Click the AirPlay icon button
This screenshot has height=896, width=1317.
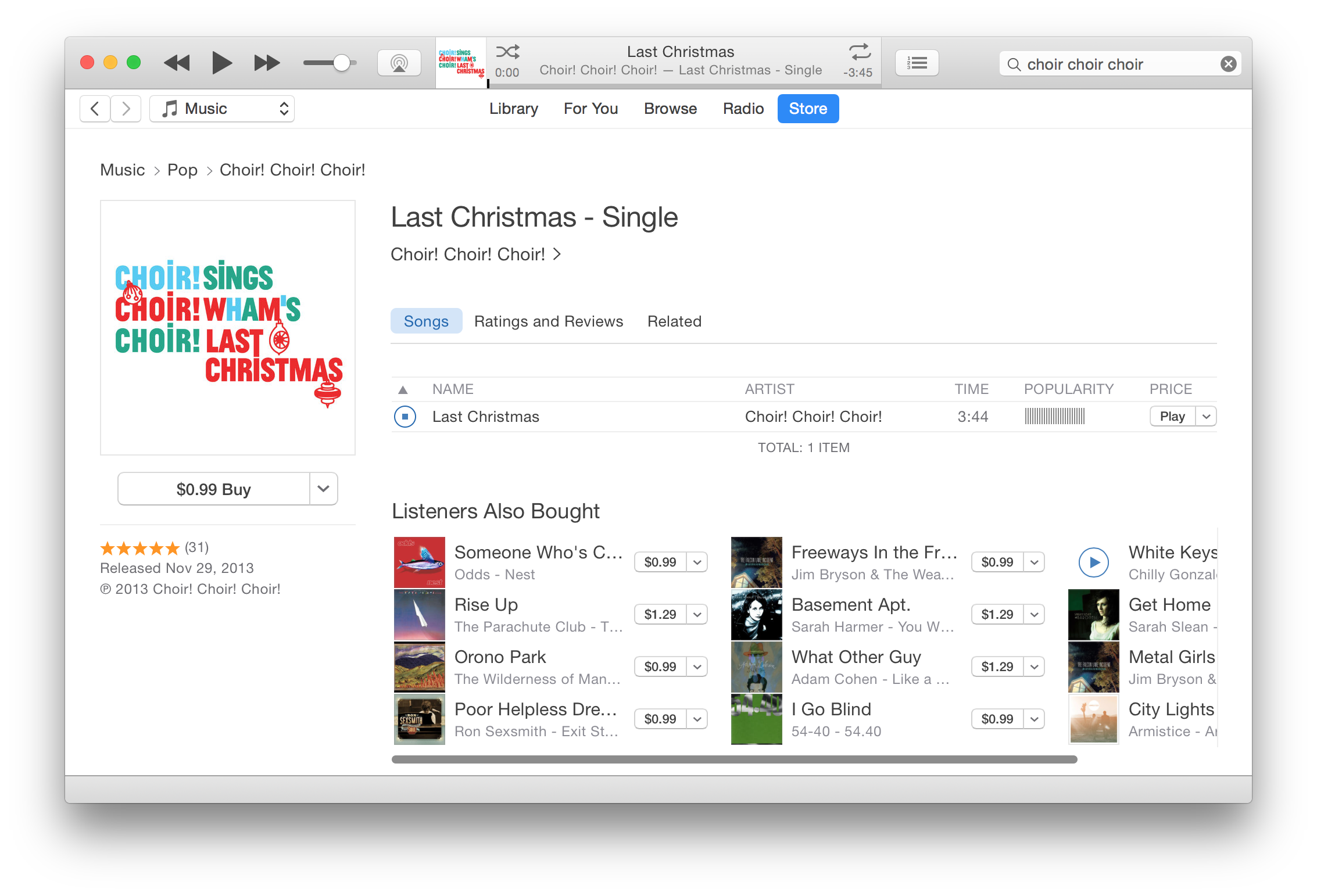pos(399,63)
